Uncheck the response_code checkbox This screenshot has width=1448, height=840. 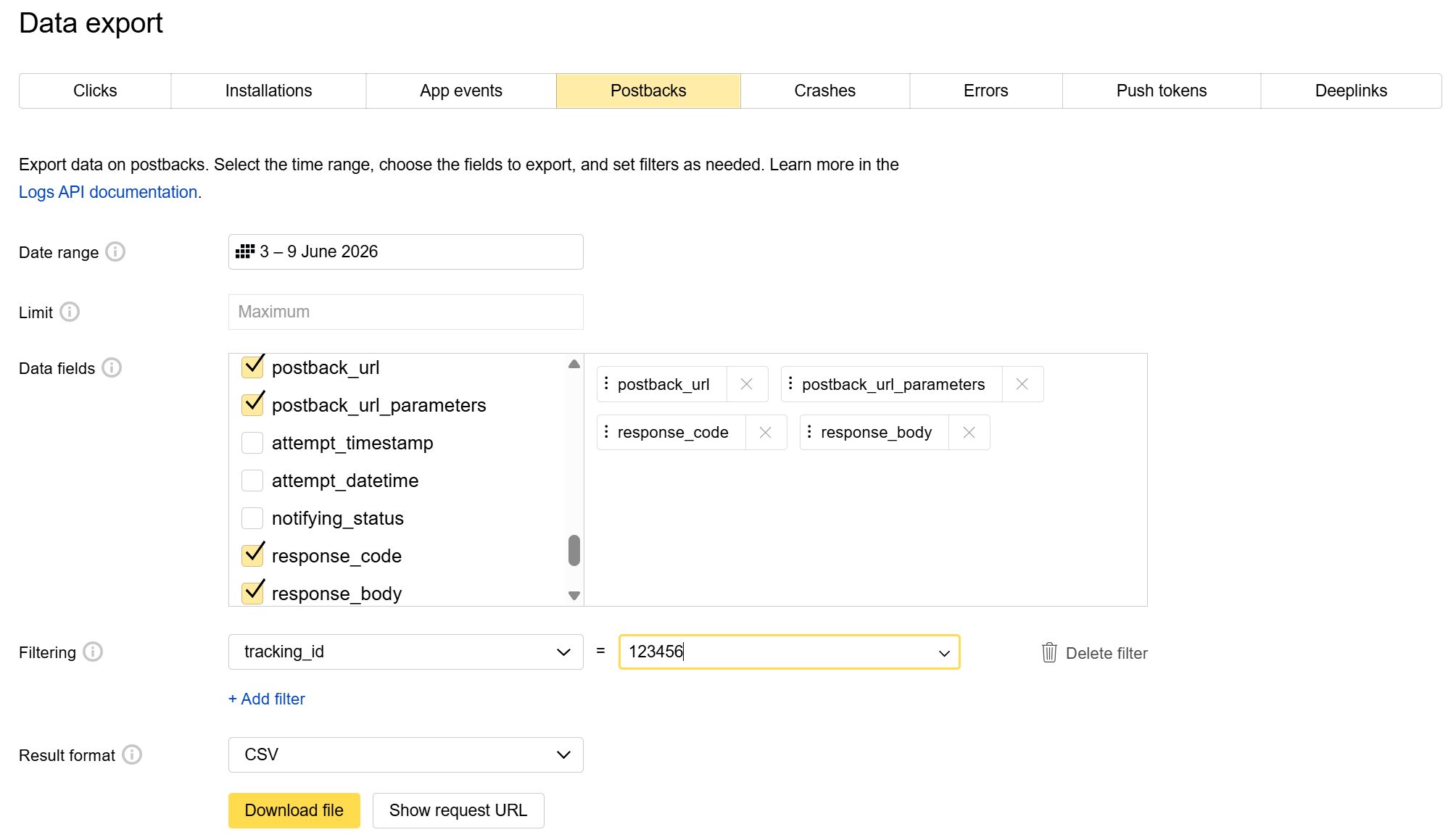click(x=252, y=555)
